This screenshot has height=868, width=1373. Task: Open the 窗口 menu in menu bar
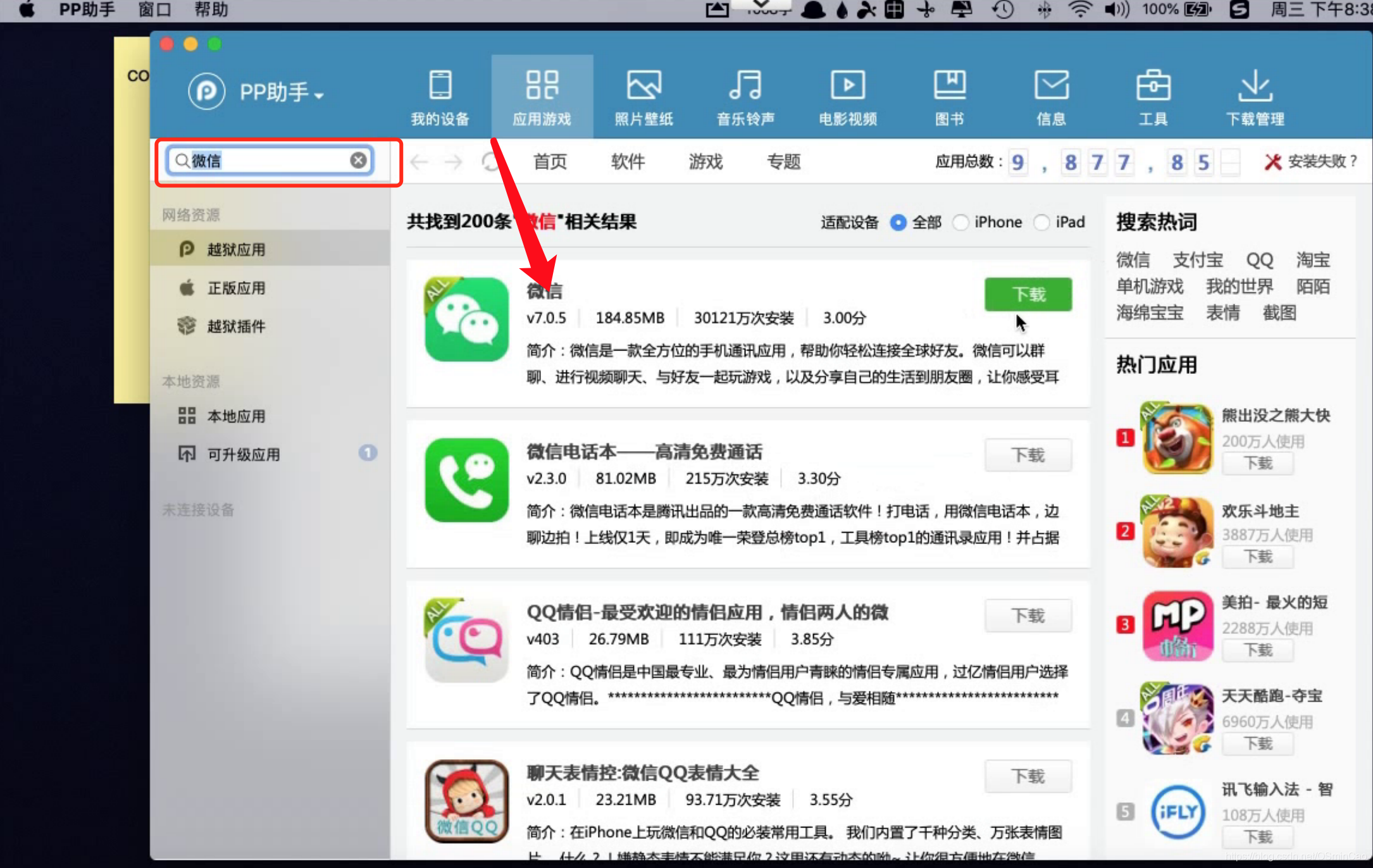coord(154,9)
